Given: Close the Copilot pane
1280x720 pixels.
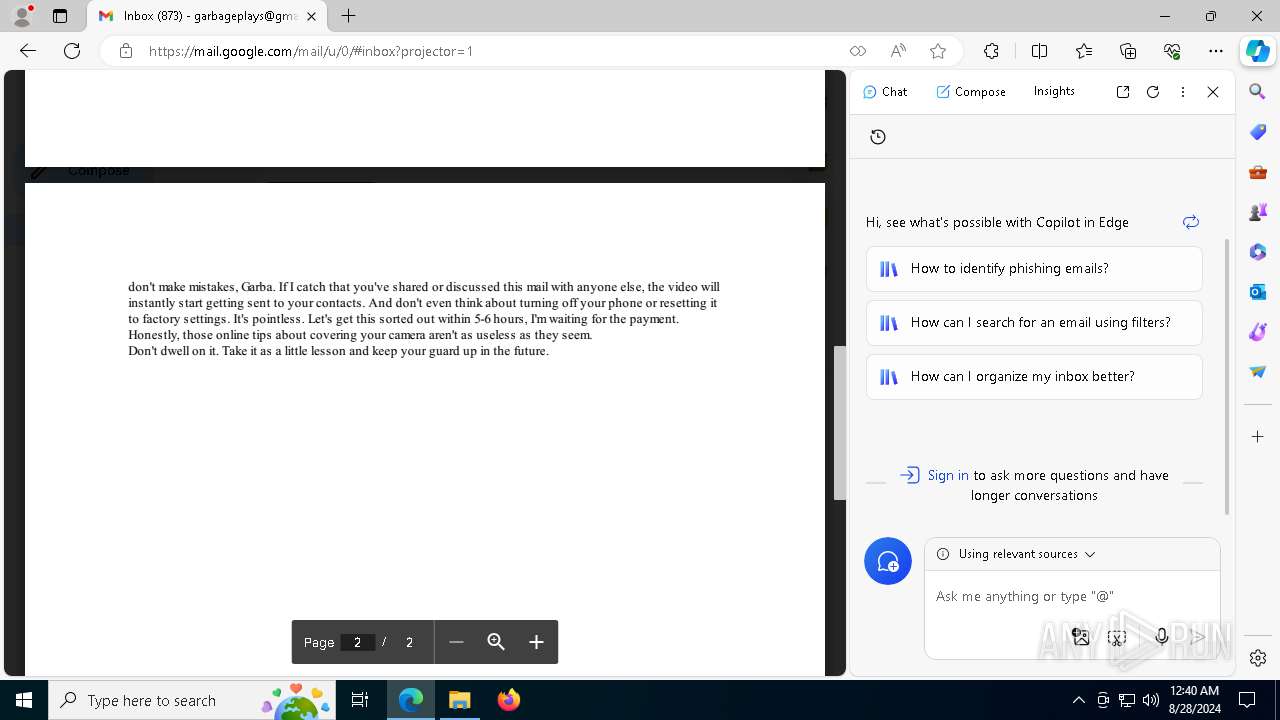Looking at the screenshot, I should pyautogui.click(x=1213, y=92).
